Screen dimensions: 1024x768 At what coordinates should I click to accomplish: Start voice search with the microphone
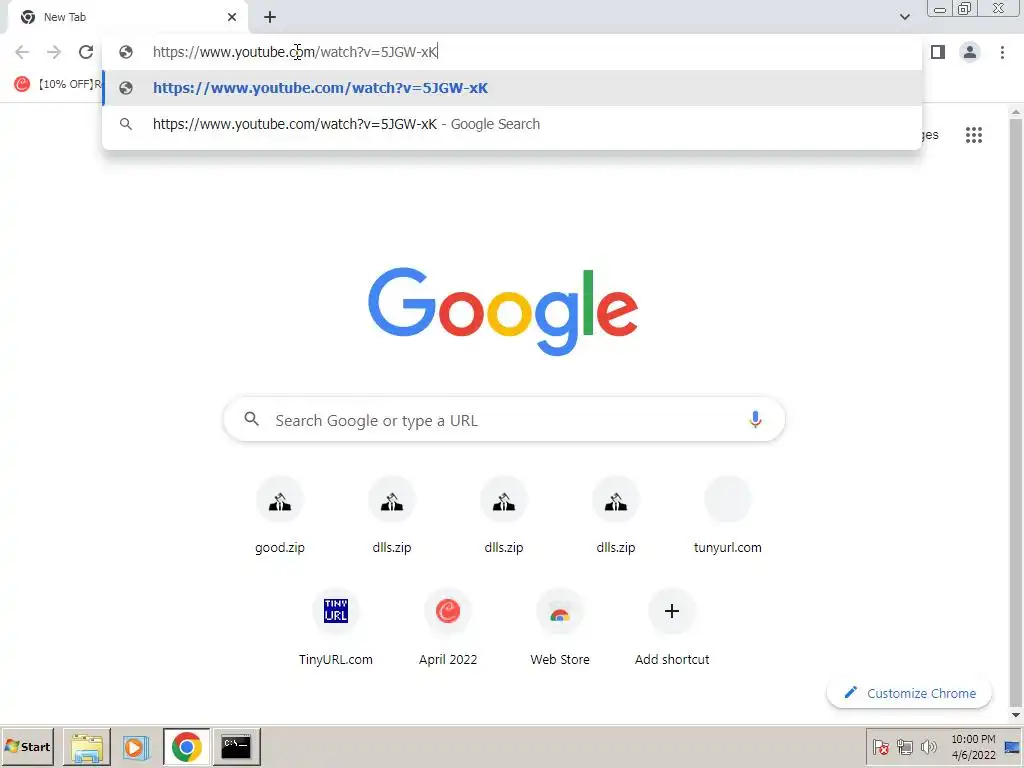755,419
